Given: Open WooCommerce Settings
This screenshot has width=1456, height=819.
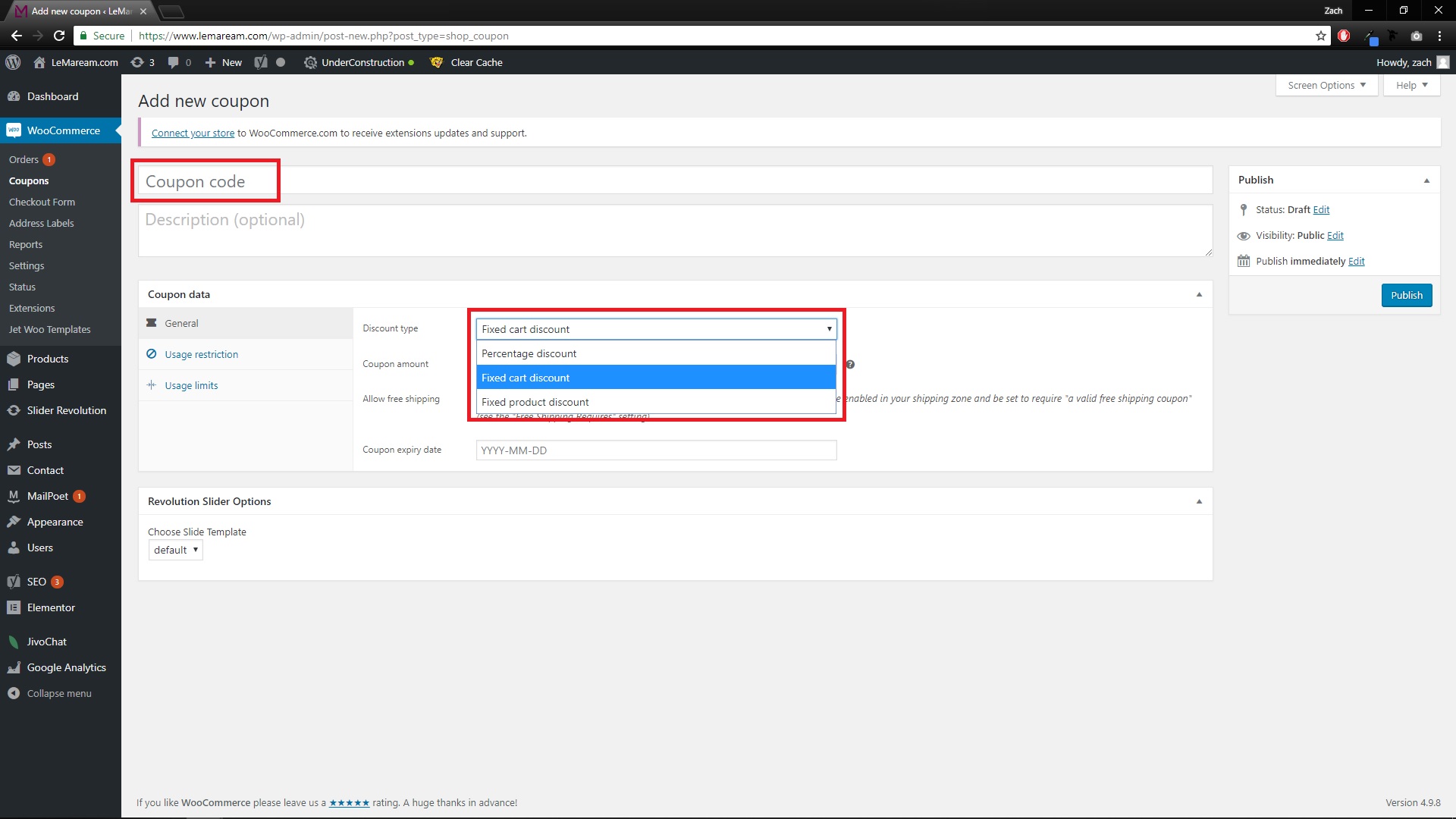Looking at the screenshot, I should tap(27, 265).
